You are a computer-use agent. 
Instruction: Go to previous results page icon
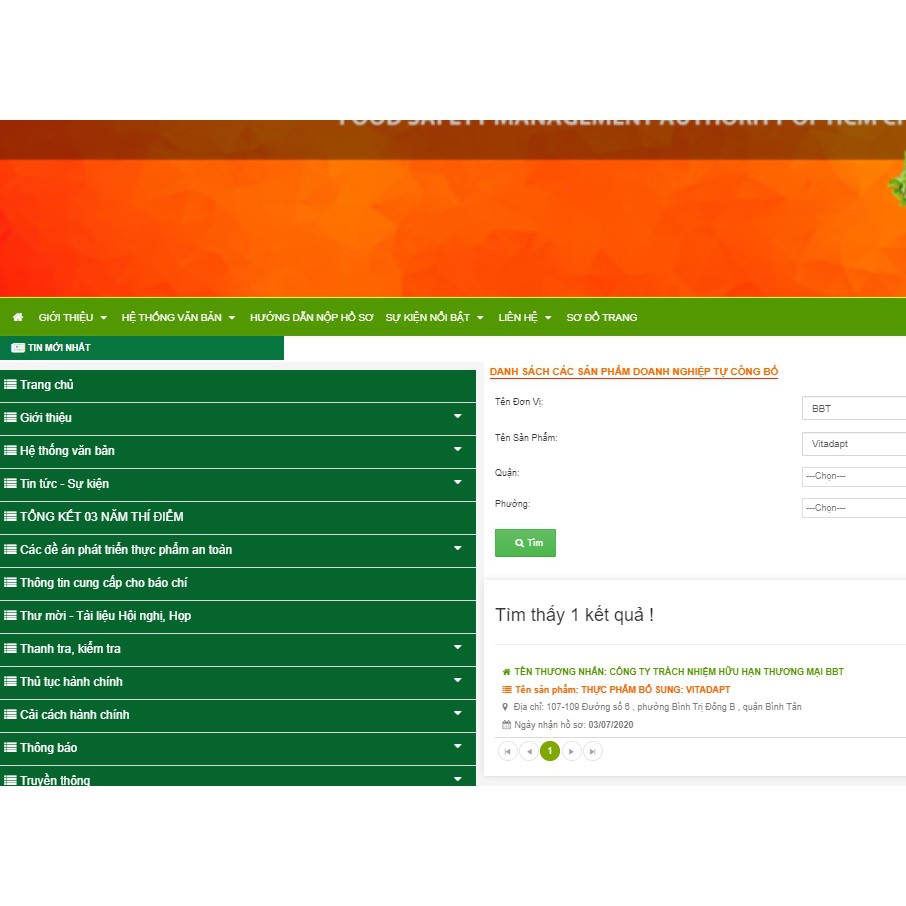pos(528,751)
